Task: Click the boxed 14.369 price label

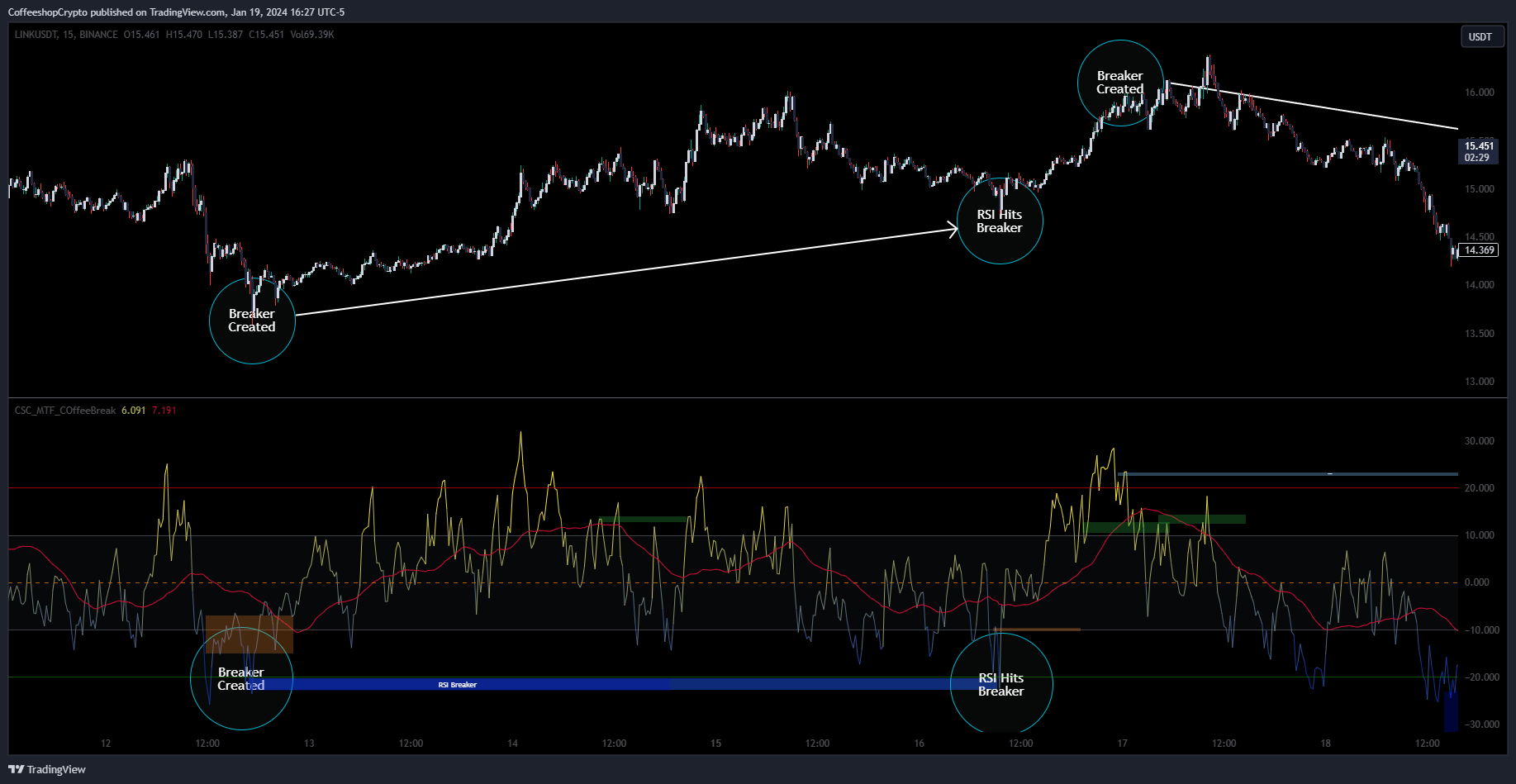Action: [1479, 250]
